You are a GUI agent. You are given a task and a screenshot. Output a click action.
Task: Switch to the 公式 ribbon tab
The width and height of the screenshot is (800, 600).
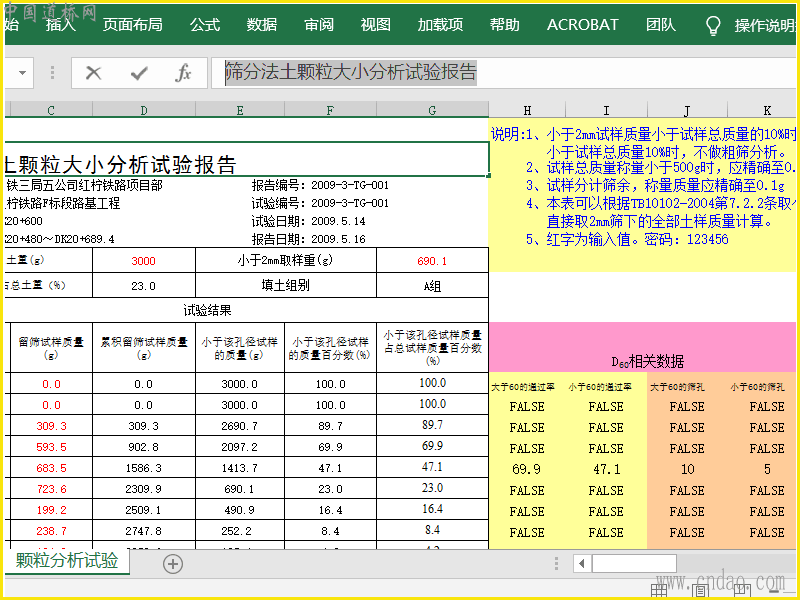(x=205, y=25)
